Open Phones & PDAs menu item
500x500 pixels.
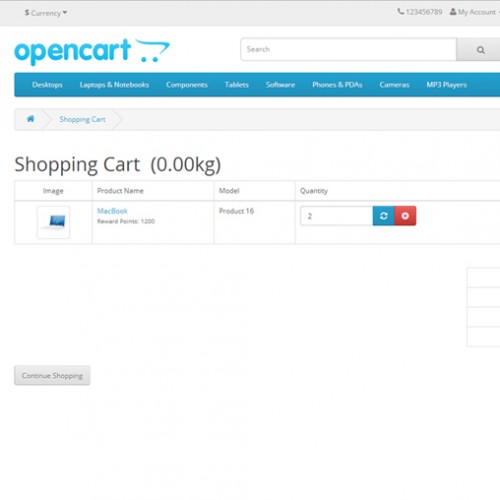click(x=337, y=85)
